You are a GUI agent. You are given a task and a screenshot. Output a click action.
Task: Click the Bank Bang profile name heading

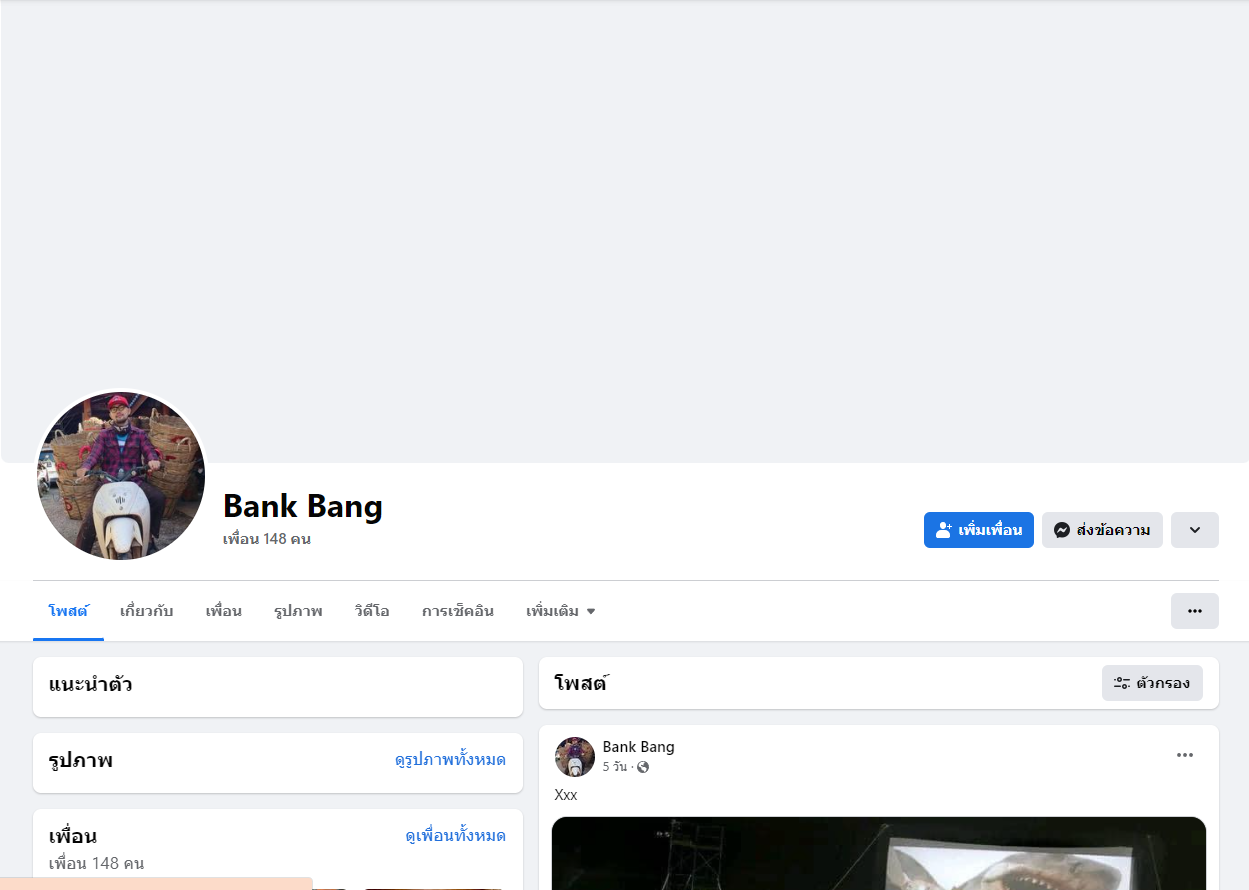point(303,506)
